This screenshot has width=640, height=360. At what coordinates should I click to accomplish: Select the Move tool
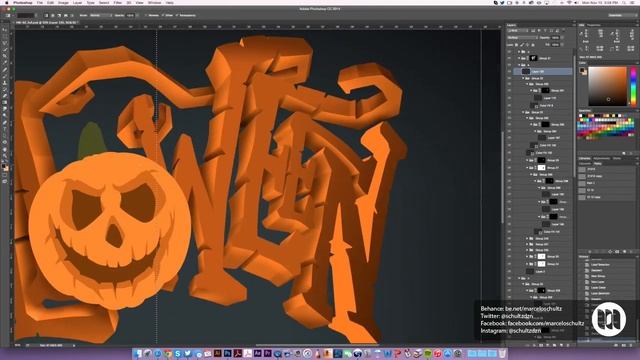[5, 30]
